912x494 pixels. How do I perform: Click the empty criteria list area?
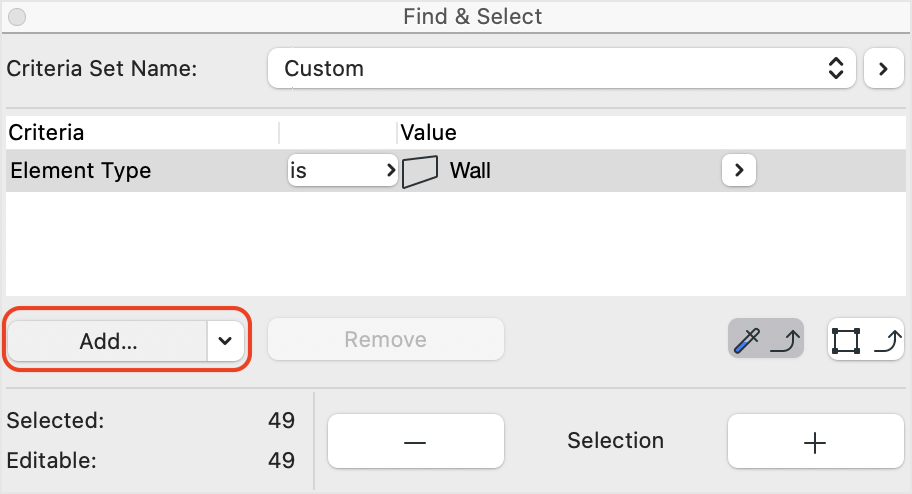455,243
